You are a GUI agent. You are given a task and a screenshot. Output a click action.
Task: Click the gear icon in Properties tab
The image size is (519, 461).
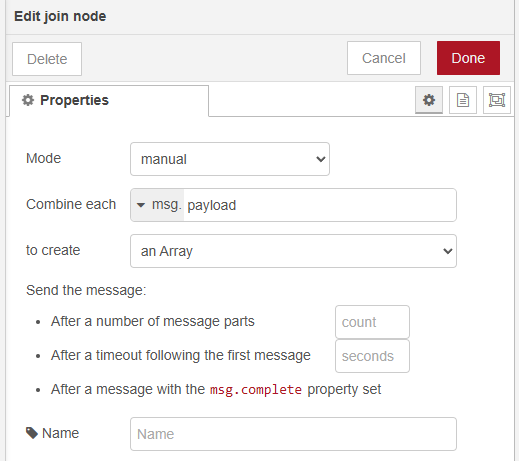28,100
